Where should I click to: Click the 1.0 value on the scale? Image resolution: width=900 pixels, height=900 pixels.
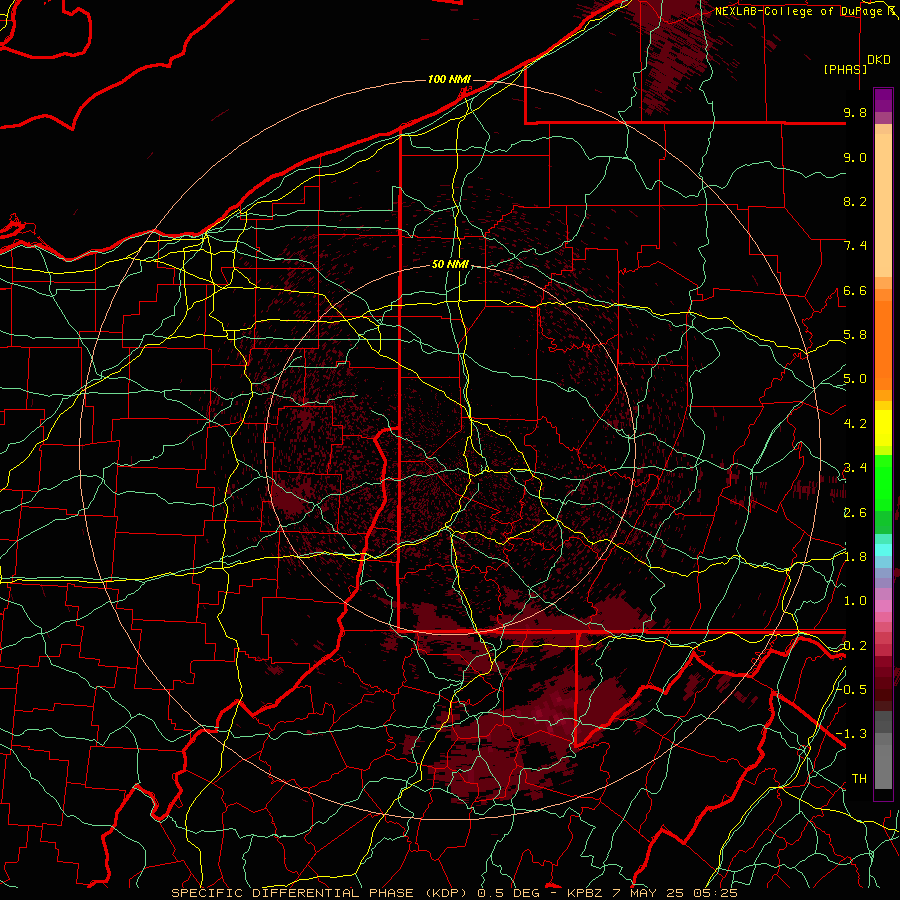tap(855, 601)
